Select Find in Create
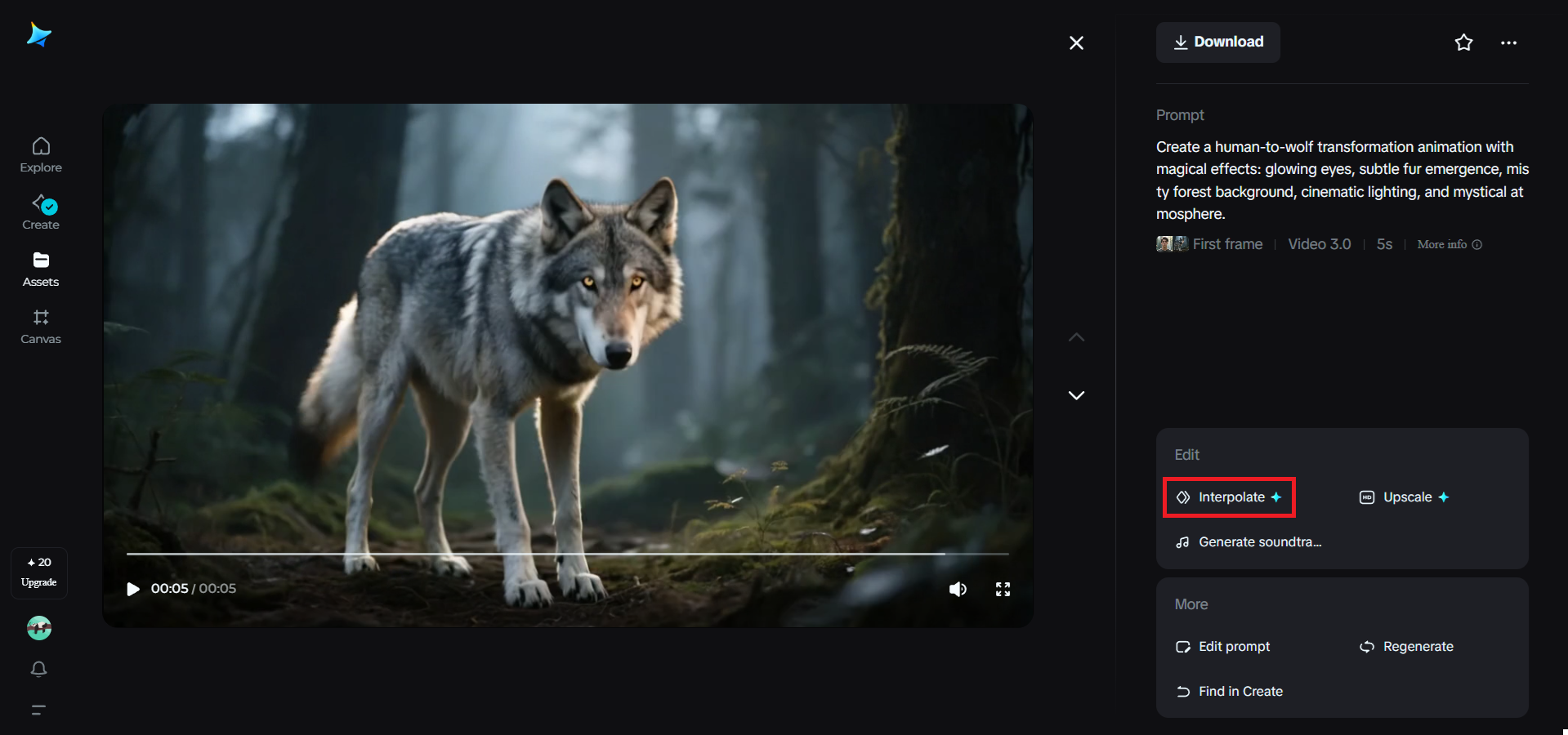This screenshot has width=1568, height=735. [x=1229, y=692]
